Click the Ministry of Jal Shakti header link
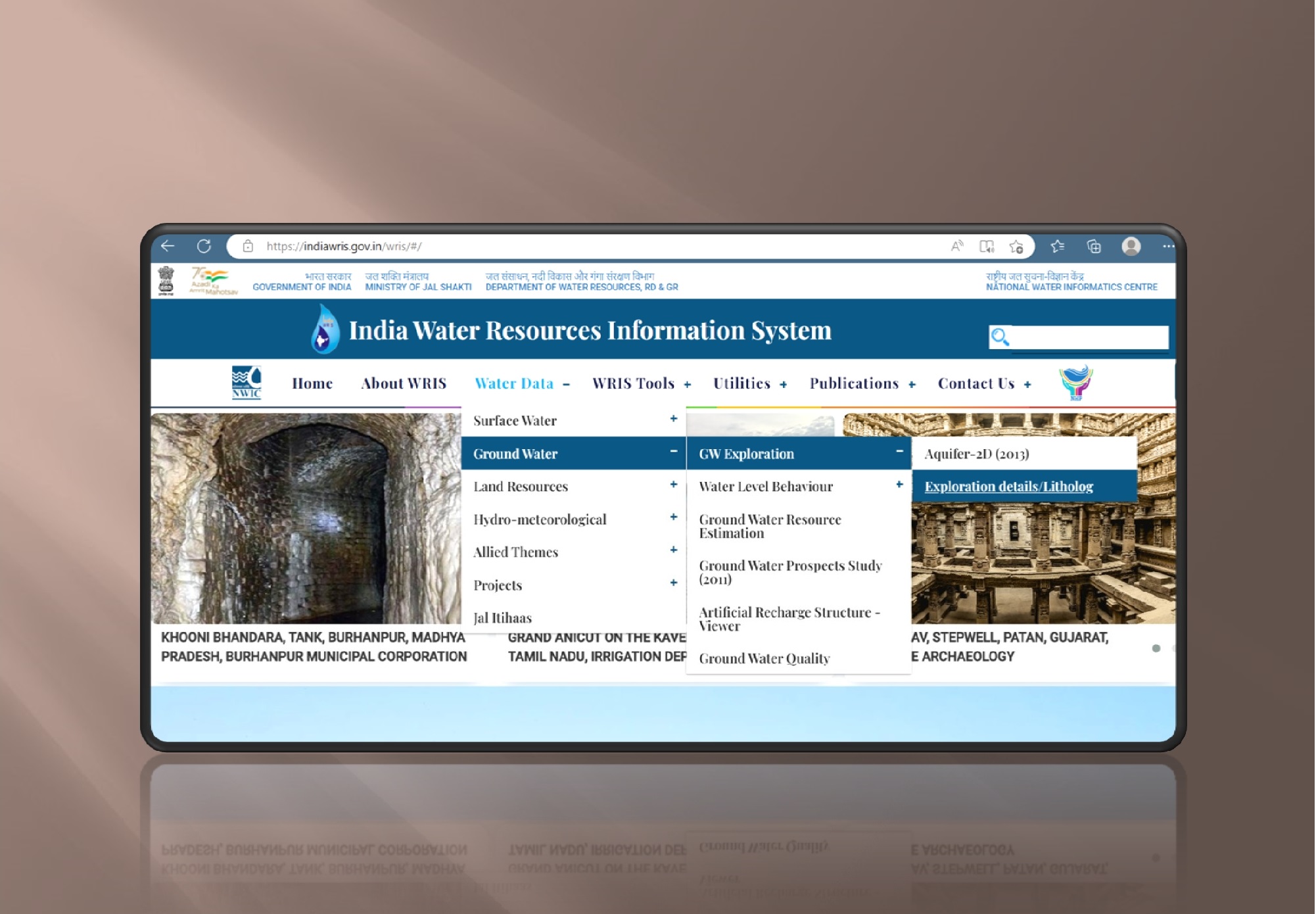Image resolution: width=1316 pixels, height=914 pixels. (418, 281)
